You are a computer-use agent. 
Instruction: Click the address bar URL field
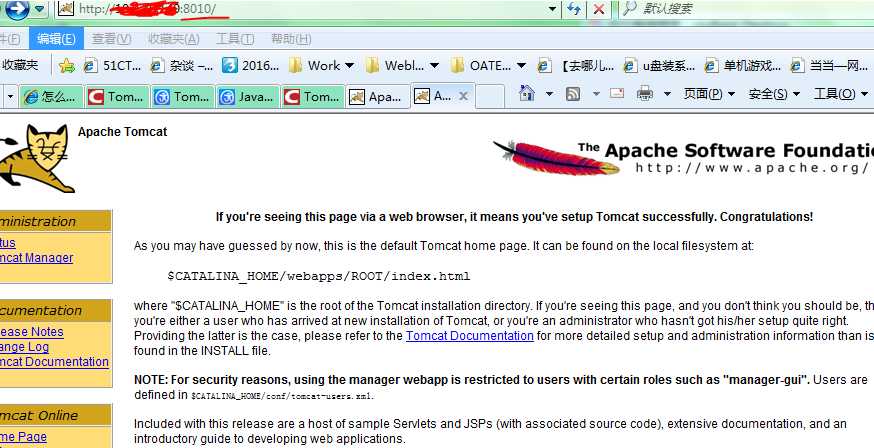point(301,9)
